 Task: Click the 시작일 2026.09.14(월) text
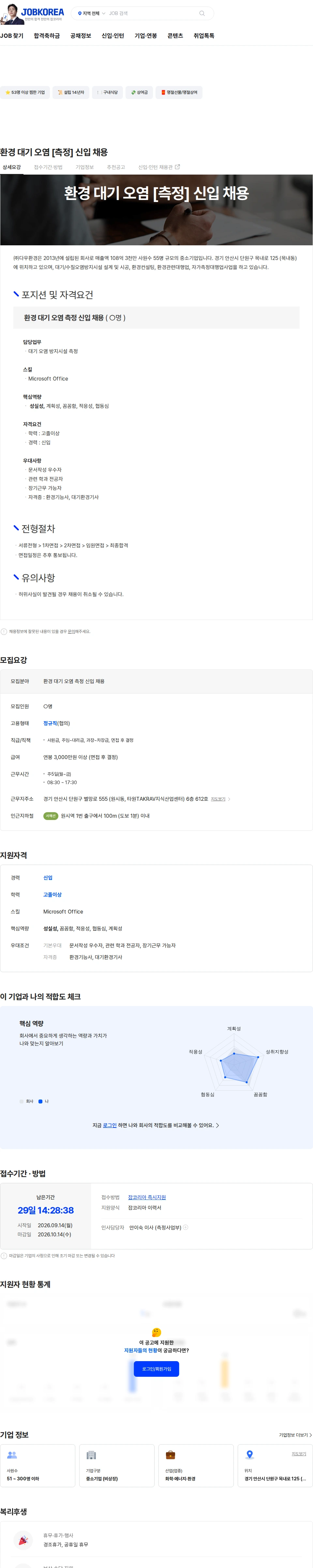pyautogui.click(x=44, y=1225)
